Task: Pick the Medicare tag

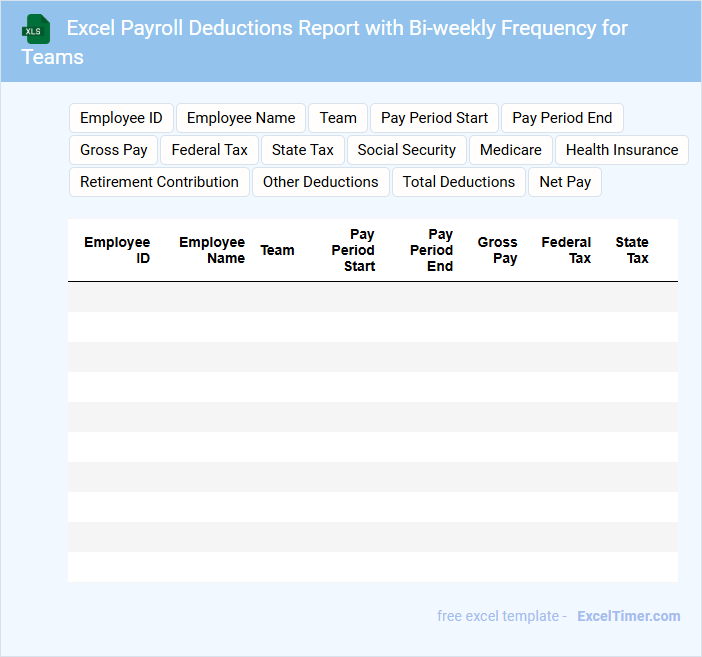Action: pos(510,150)
